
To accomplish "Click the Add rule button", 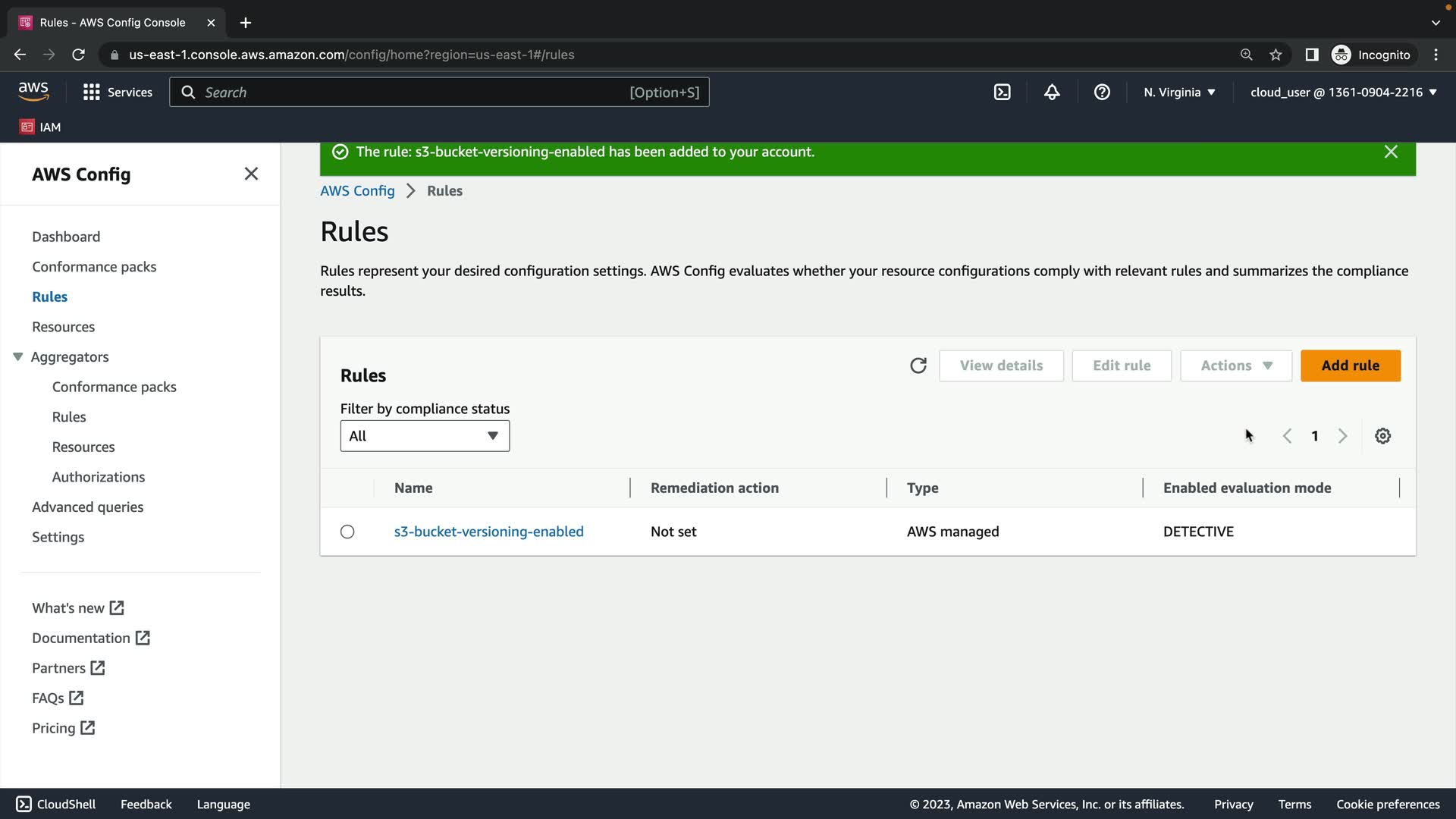I will (x=1350, y=366).
